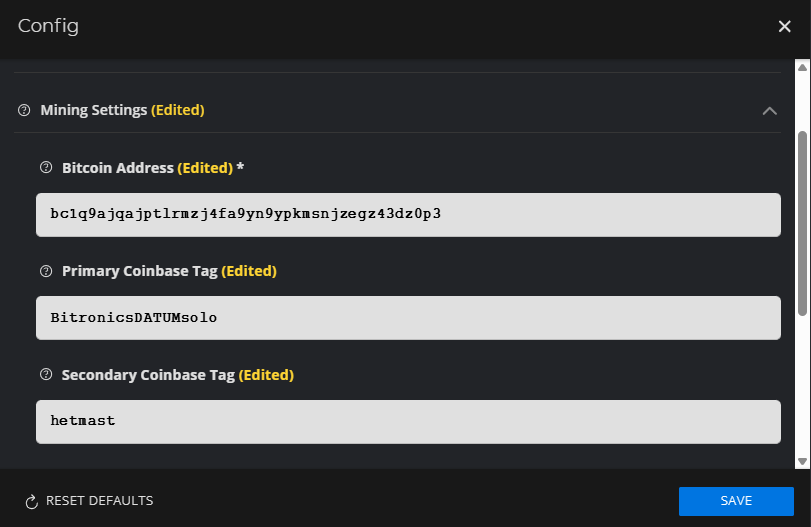Focus the Bitcoin Address input field

(408, 215)
